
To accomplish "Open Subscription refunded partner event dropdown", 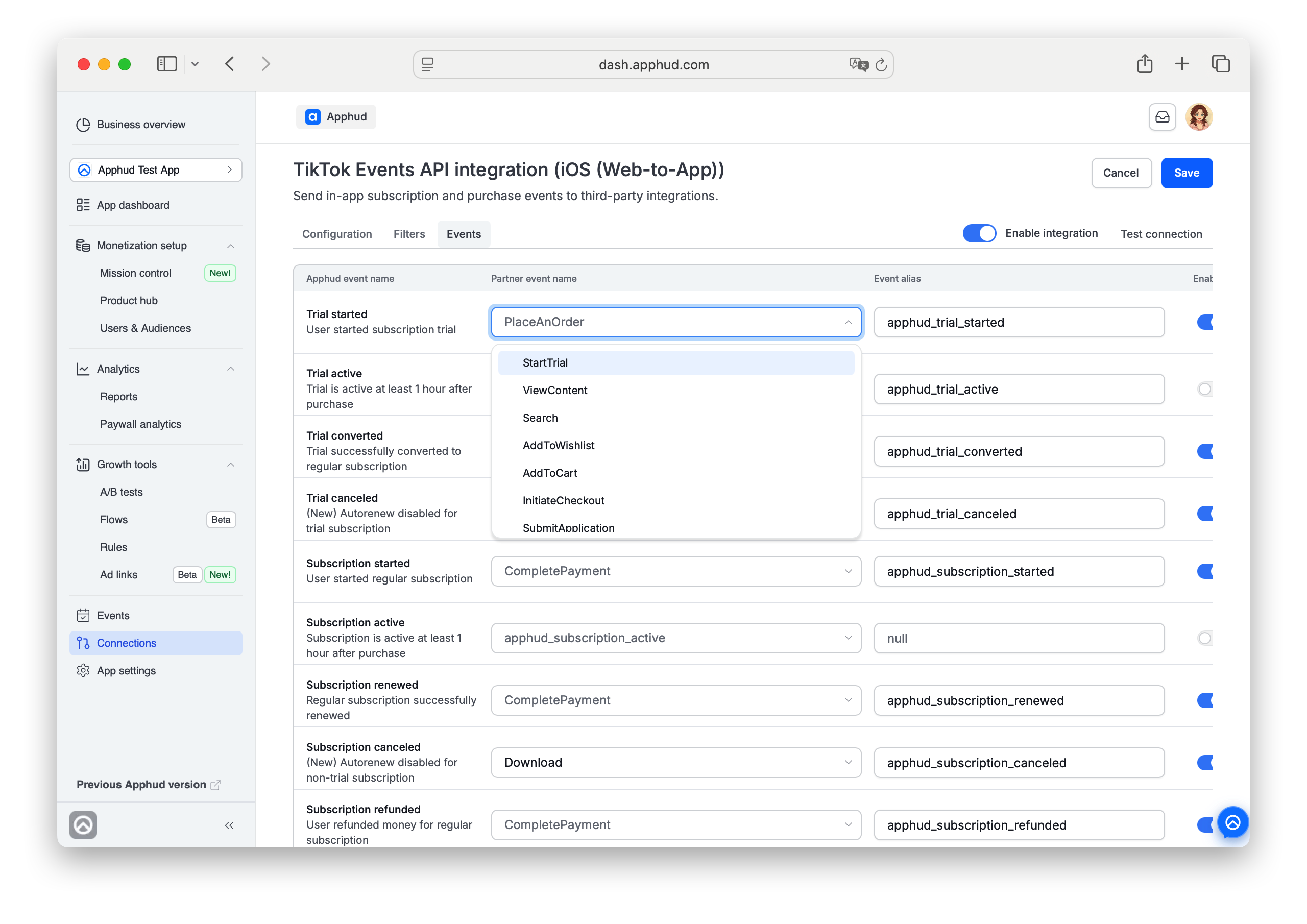I will (675, 825).
